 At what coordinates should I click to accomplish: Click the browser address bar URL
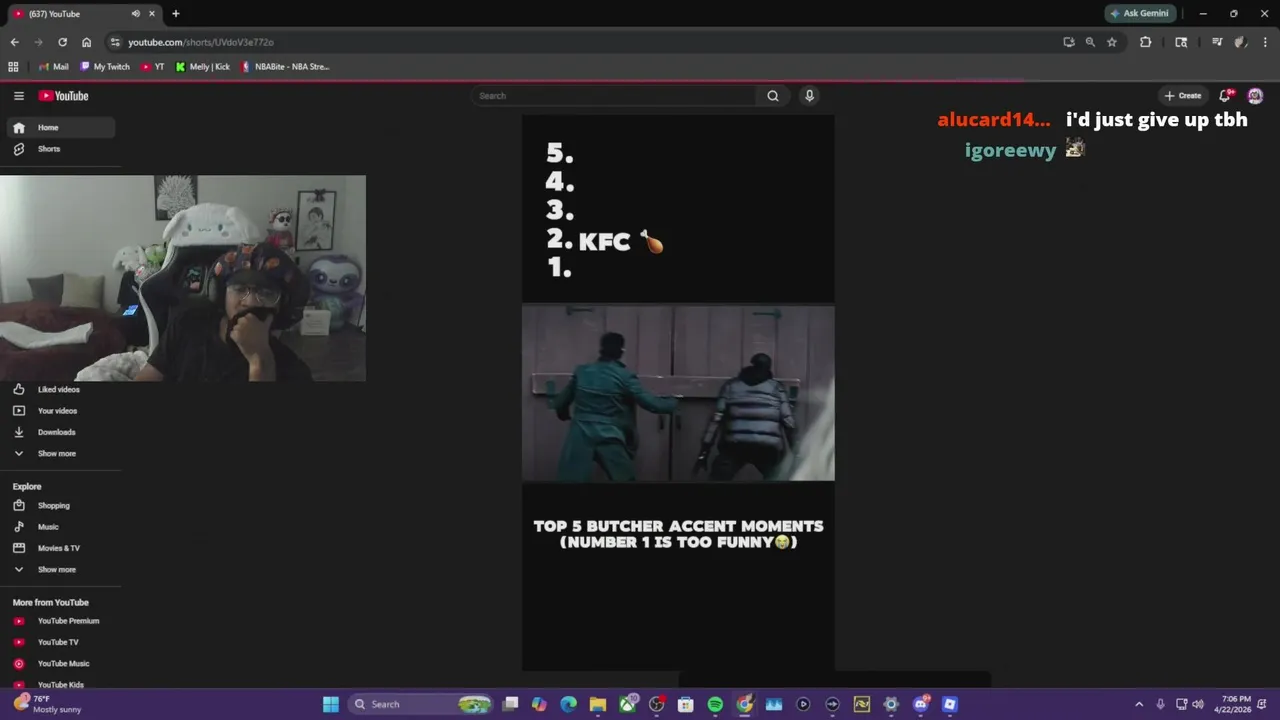200,42
